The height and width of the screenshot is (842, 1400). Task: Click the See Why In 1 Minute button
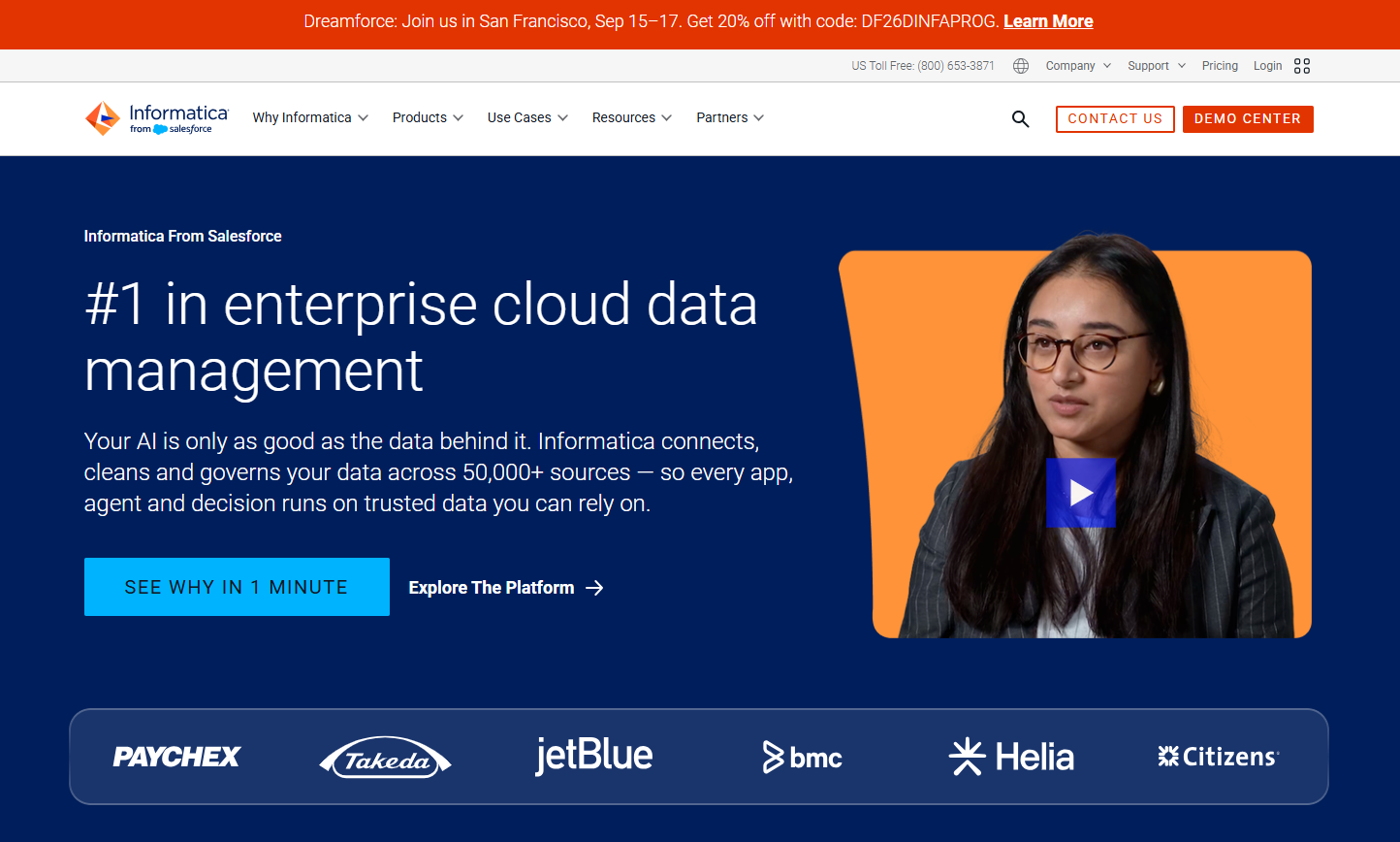237,587
